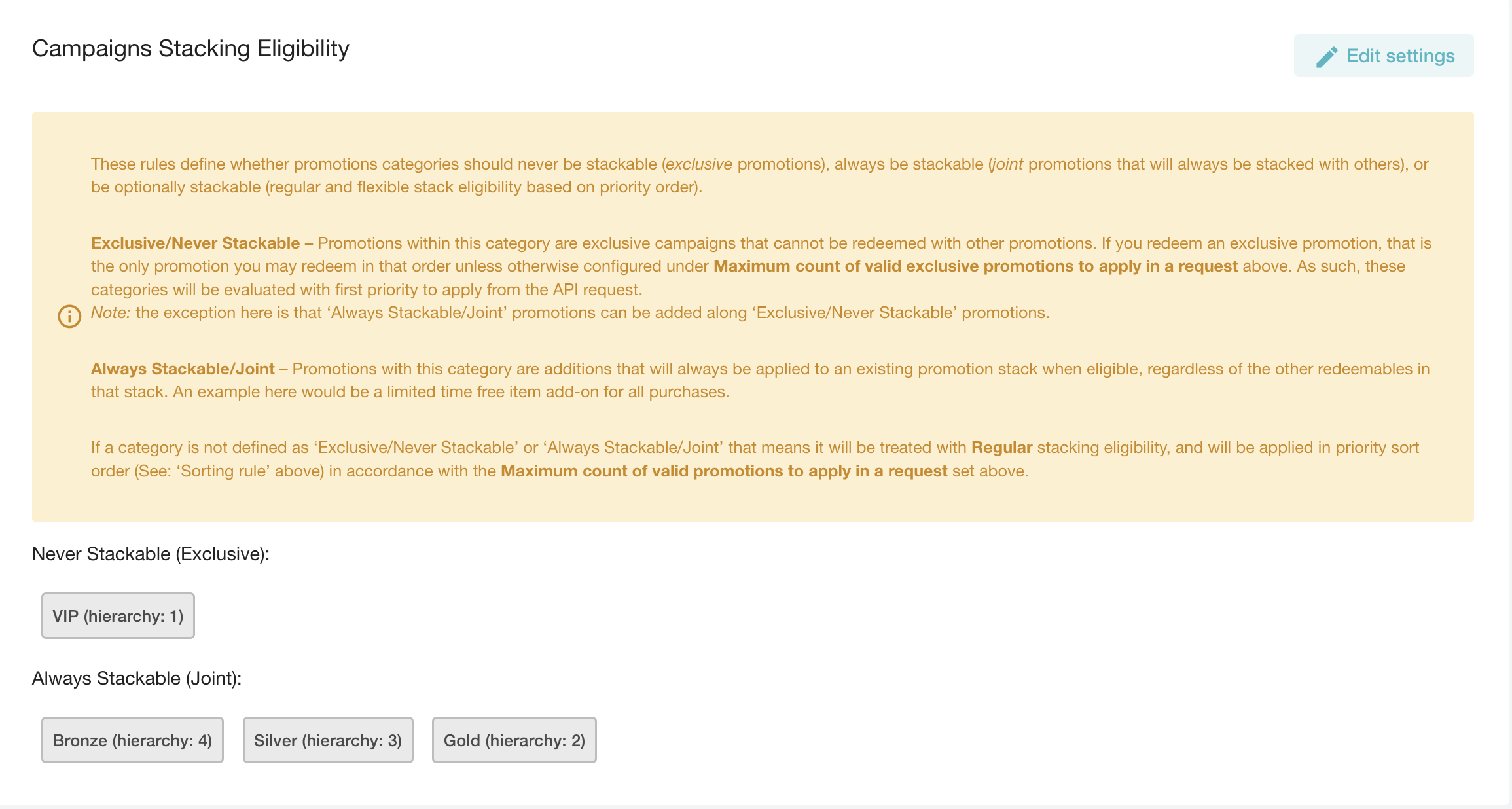This screenshot has height=809, width=1512.
Task: Click the italic Note: text
Action: [x=111, y=313]
